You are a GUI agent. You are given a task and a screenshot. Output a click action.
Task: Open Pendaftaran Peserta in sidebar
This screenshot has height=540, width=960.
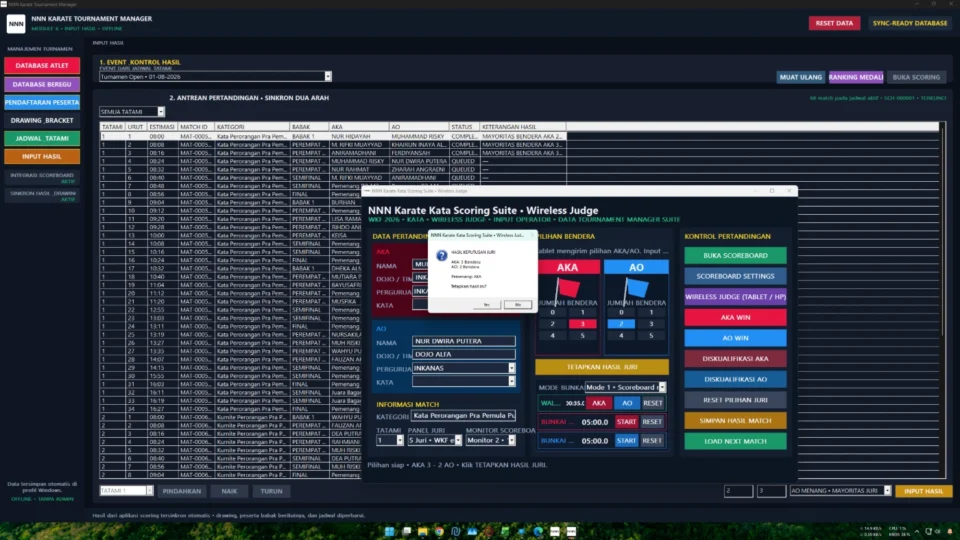(42, 102)
